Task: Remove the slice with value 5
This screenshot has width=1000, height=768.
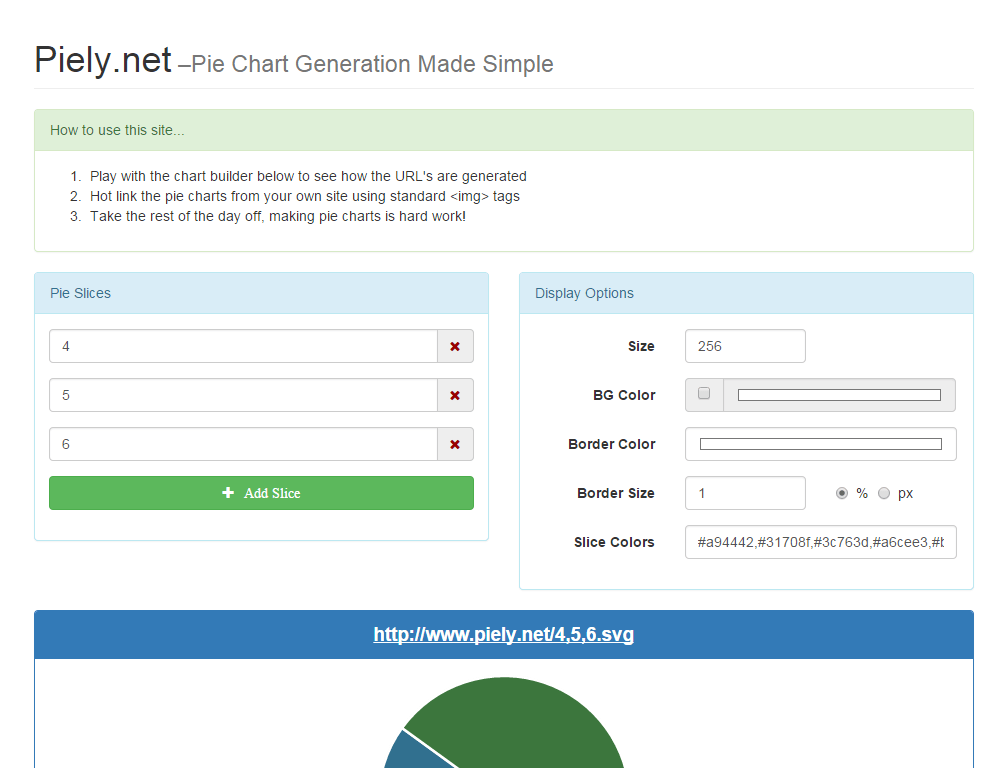Action: click(x=455, y=395)
